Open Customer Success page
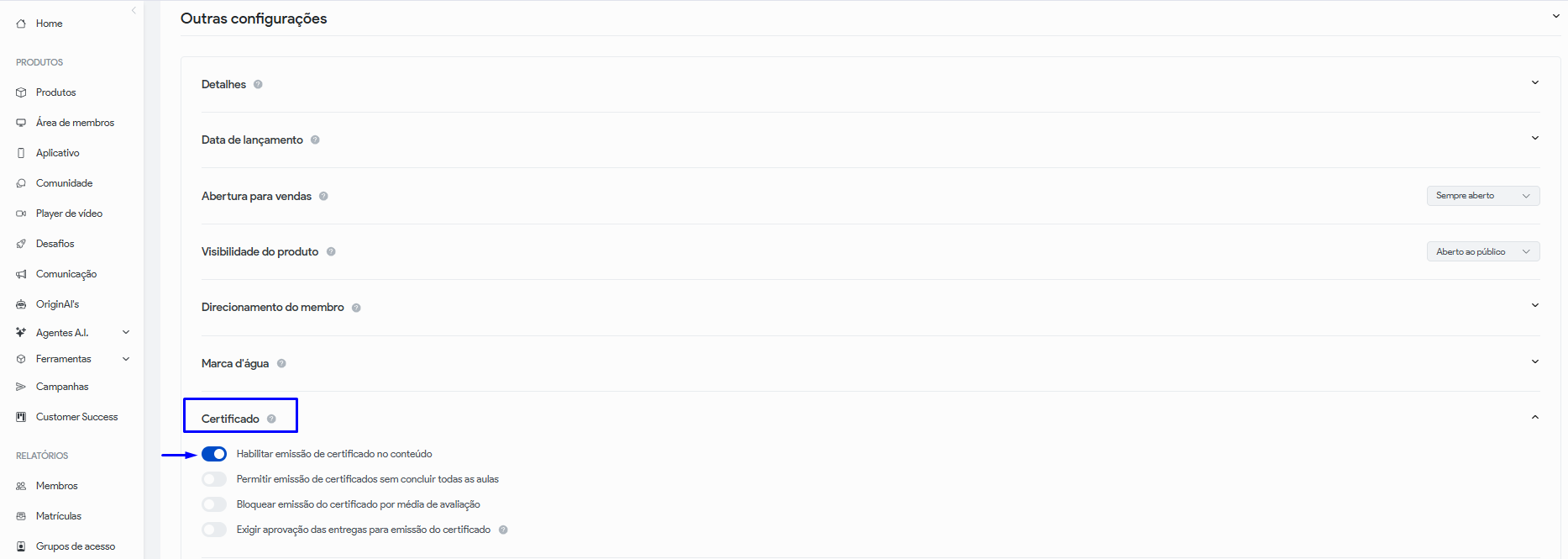This screenshot has height=559, width=1568. tap(76, 417)
